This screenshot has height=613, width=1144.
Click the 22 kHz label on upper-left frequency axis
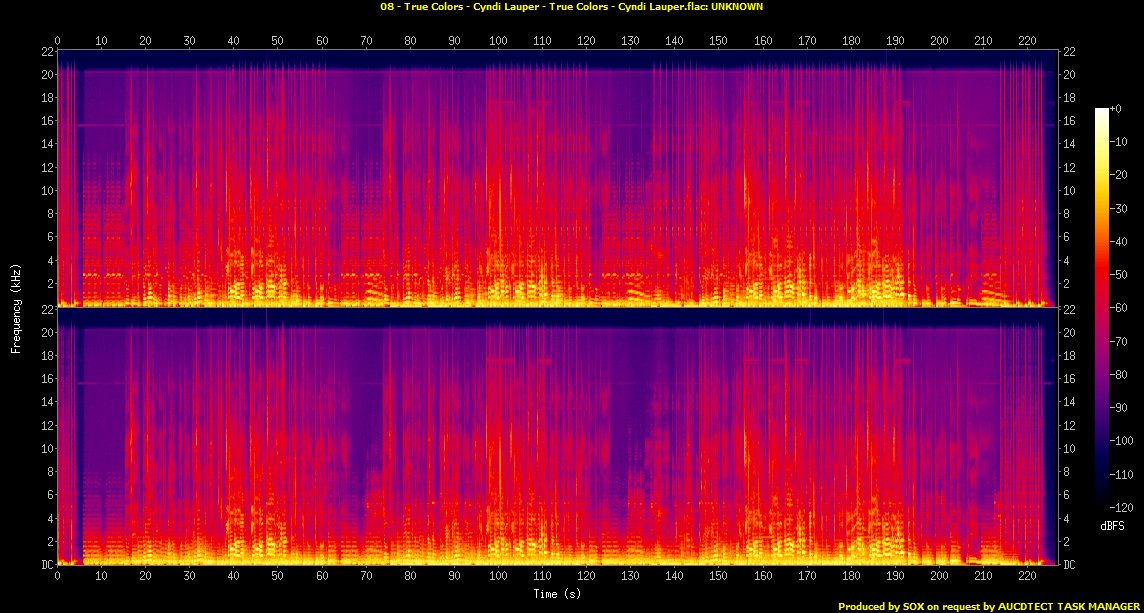click(x=47, y=51)
